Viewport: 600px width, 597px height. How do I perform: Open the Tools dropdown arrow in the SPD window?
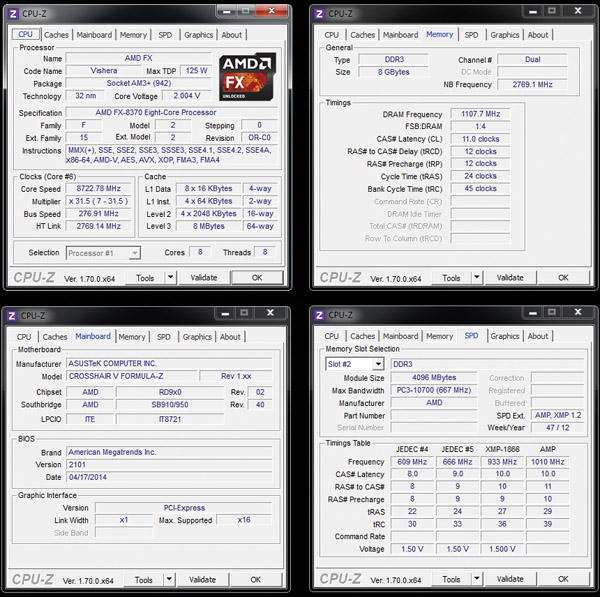pyautogui.click(x=477, y=579)
